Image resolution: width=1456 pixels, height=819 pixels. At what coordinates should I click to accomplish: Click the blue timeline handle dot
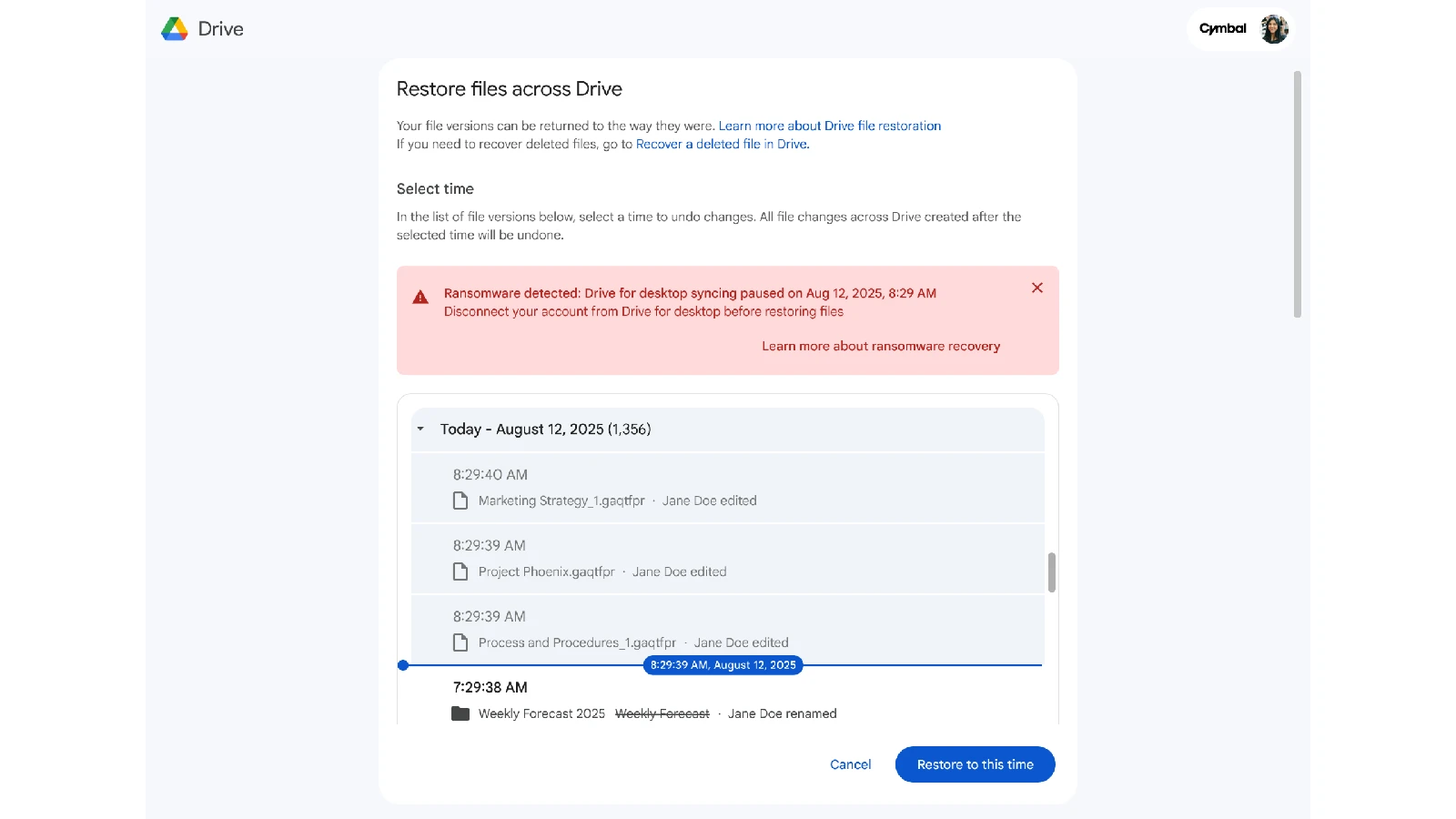(x=403, y=665)
